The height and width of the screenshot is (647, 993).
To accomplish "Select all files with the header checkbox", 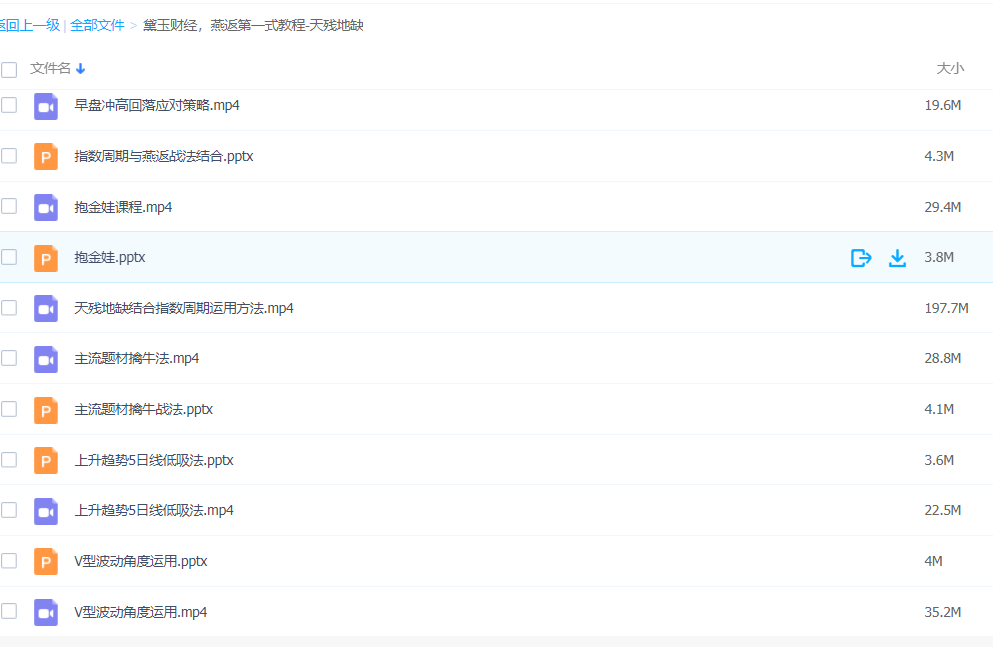I will click(9, 69).
